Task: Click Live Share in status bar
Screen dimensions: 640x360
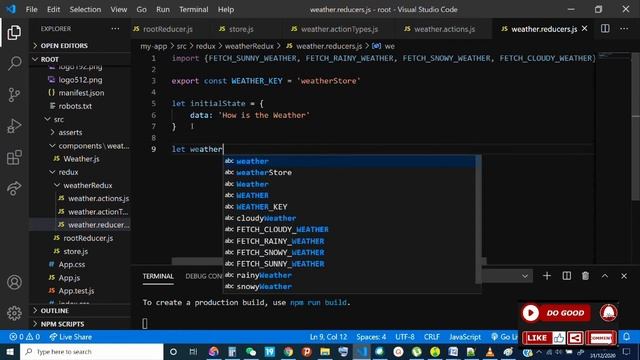Action: click(71, 337)
